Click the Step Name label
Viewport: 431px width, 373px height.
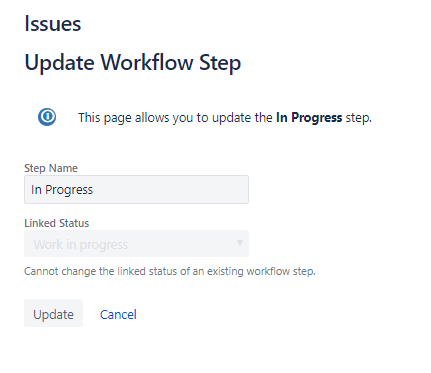pyautogui.click(x=51, y=168)
